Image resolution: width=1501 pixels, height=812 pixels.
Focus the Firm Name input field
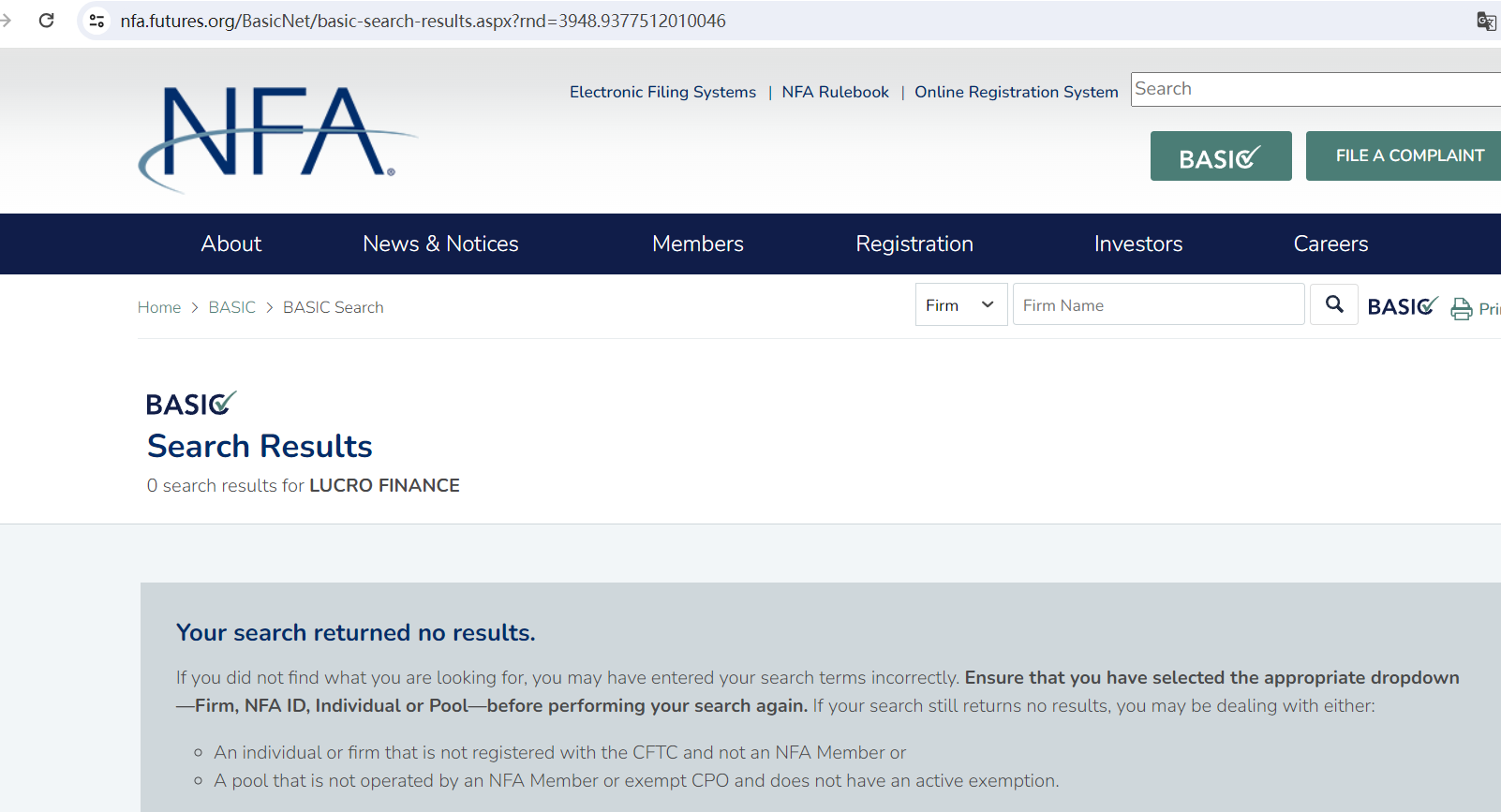[1159, 304]
